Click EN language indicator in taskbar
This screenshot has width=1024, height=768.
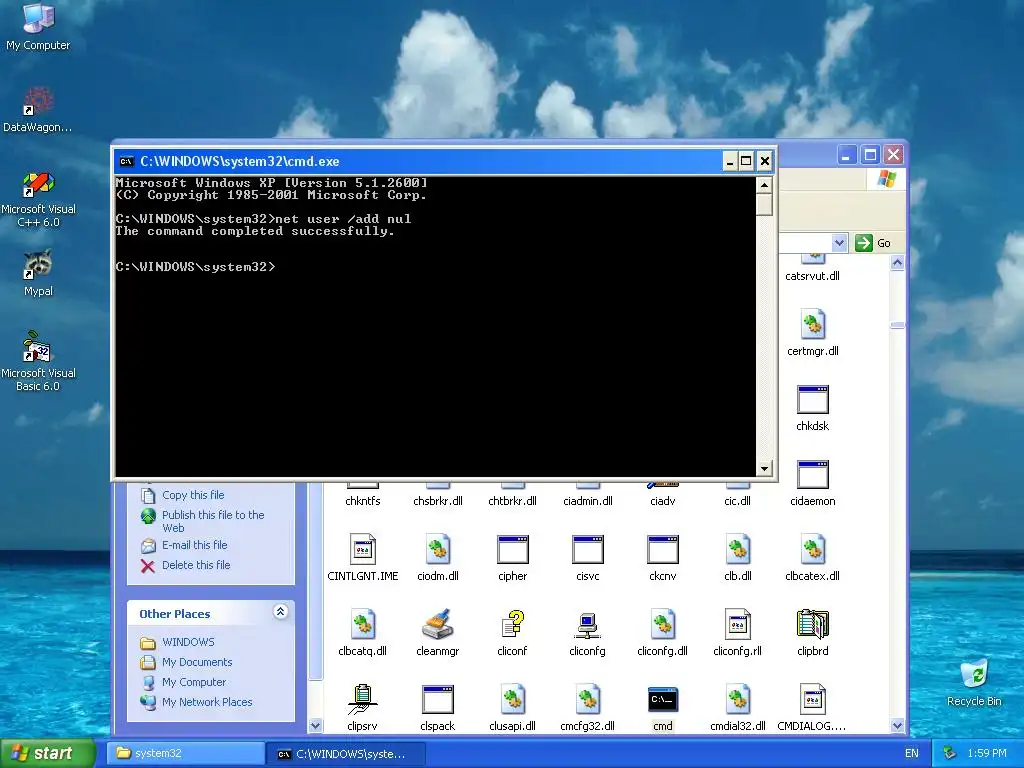tap(912, 753)
